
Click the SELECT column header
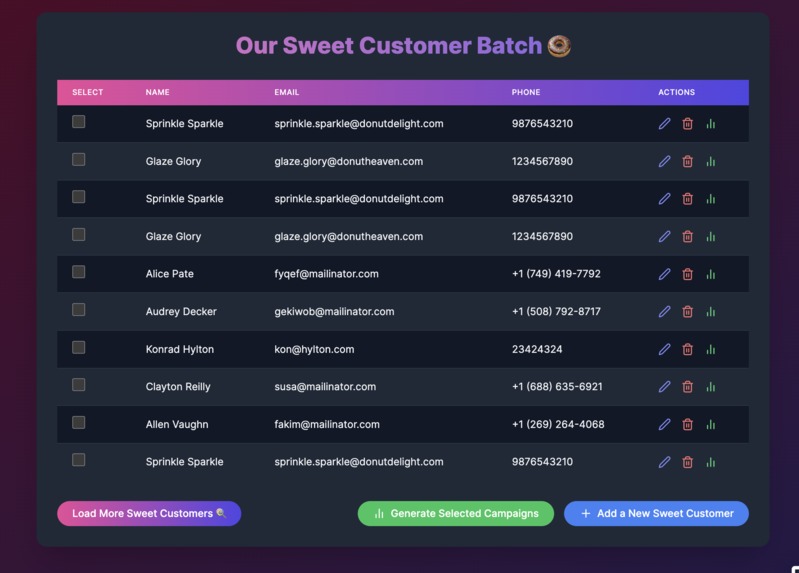point(88,92)
